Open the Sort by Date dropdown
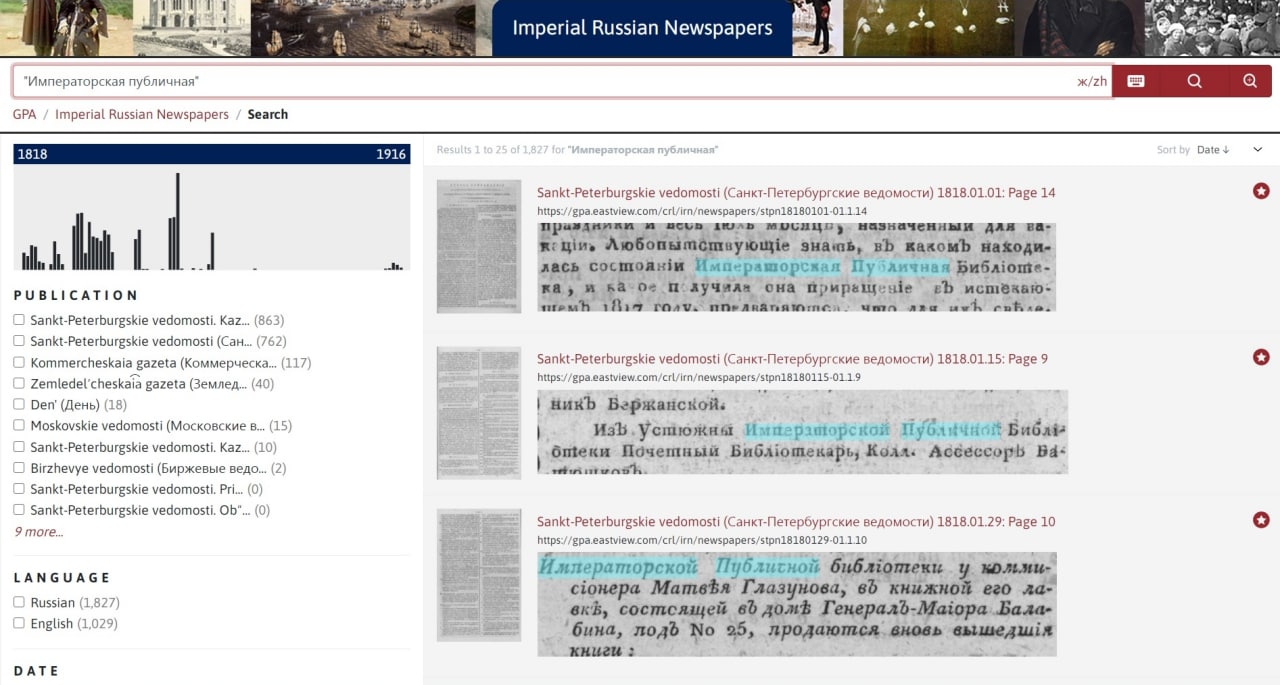The width and height of the screenshot is (1280, 685). click(x=1214, y=150)
